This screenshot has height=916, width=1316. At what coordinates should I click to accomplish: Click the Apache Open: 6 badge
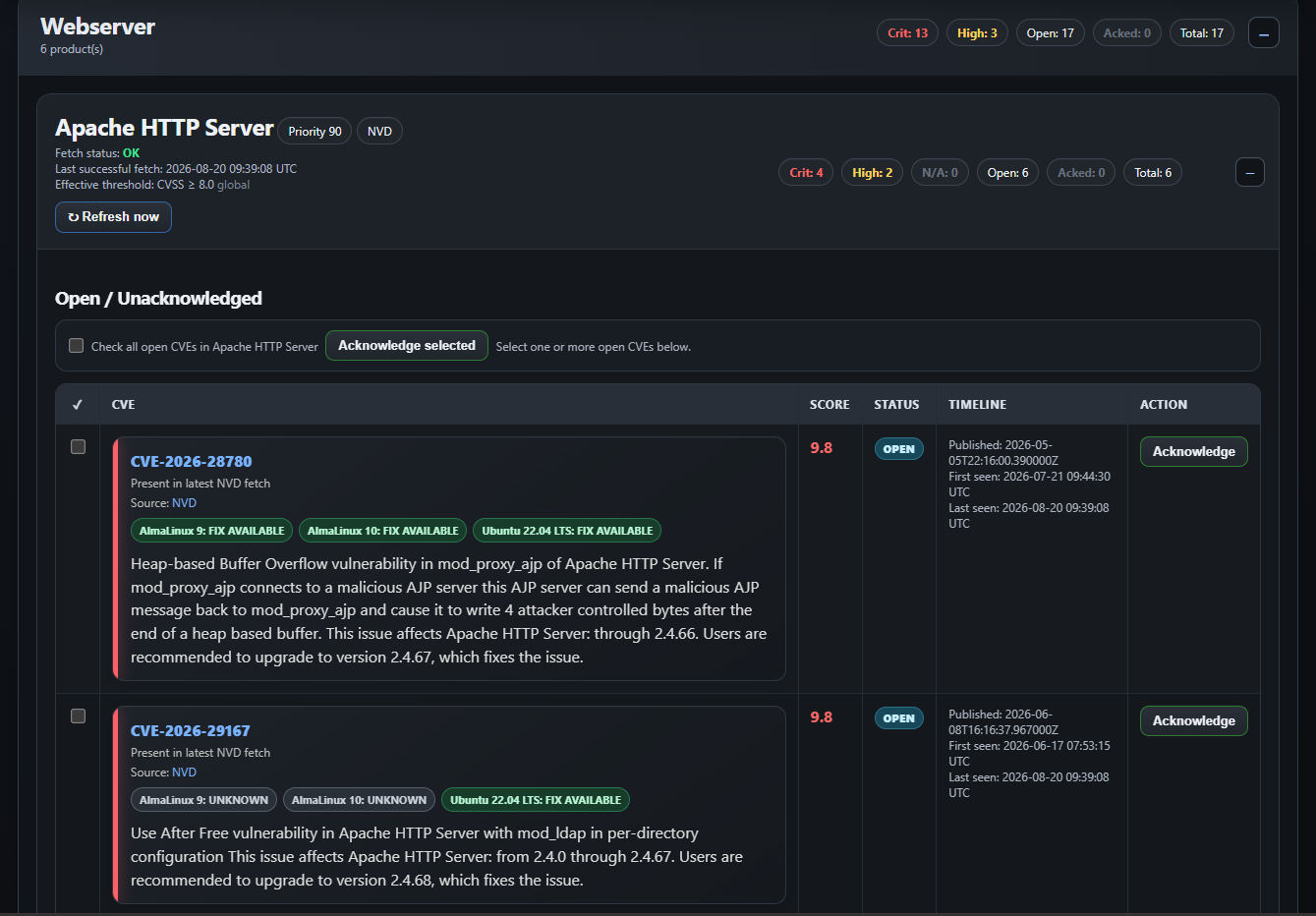(1008, 173)
